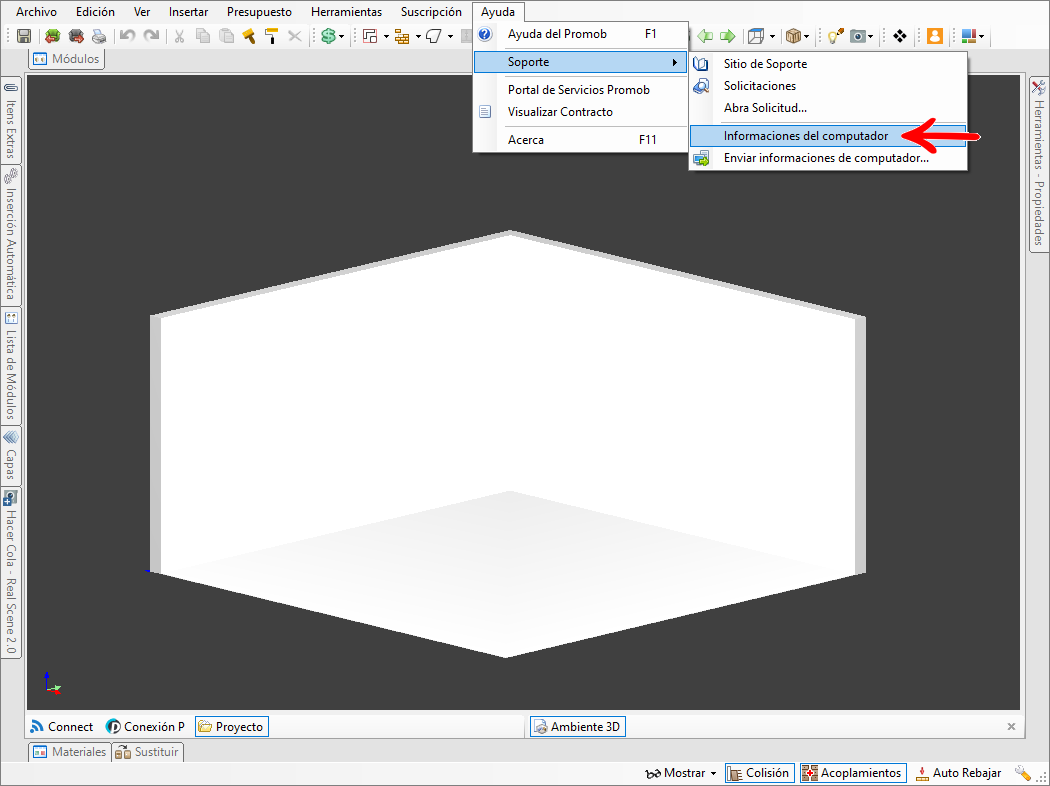
Task: Undo the last action
Action: [x=127, y=36]
